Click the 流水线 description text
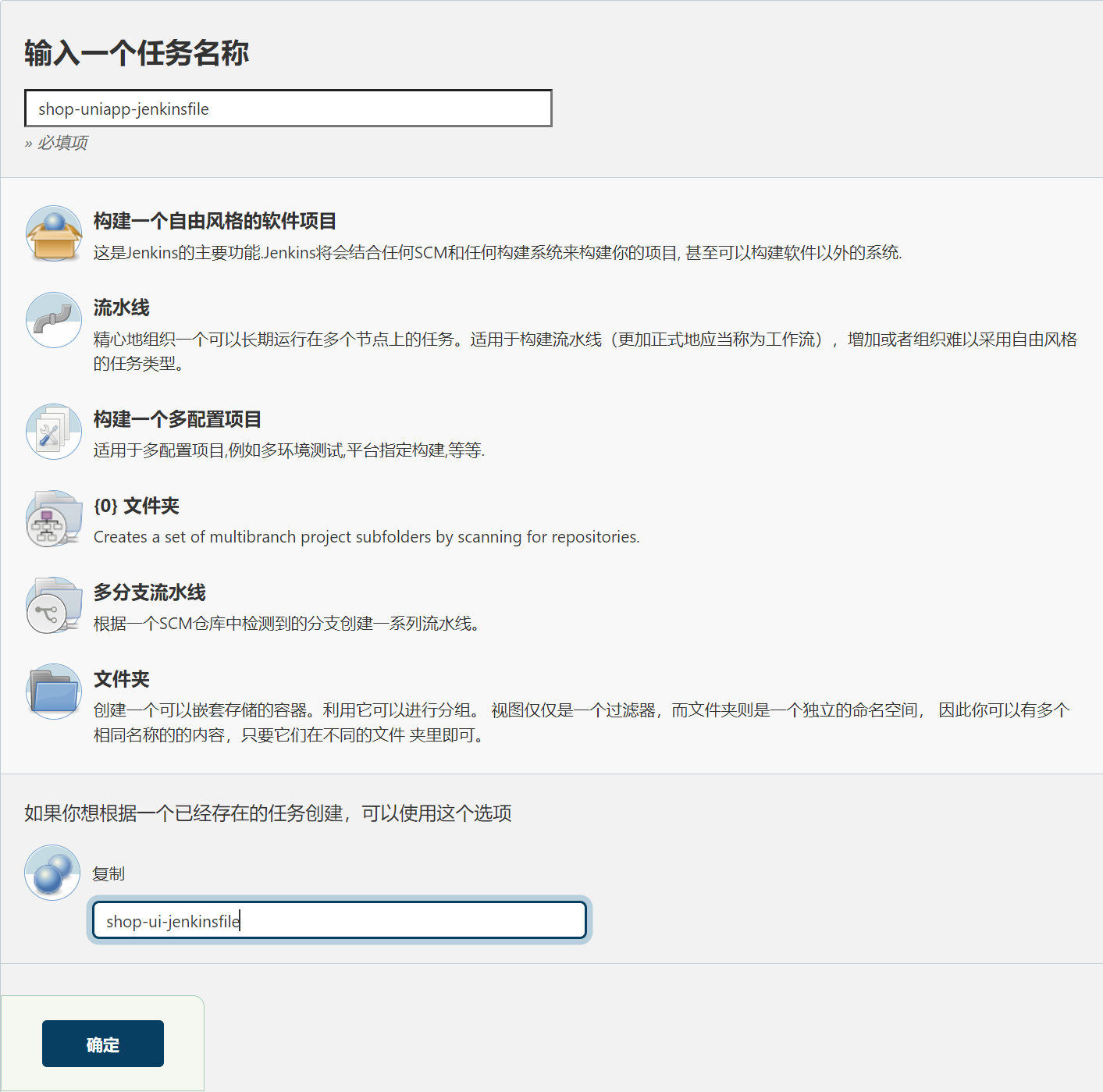Image resolution: width=1103 pixels, height=1092 pixels. click(x=585, y=351)
